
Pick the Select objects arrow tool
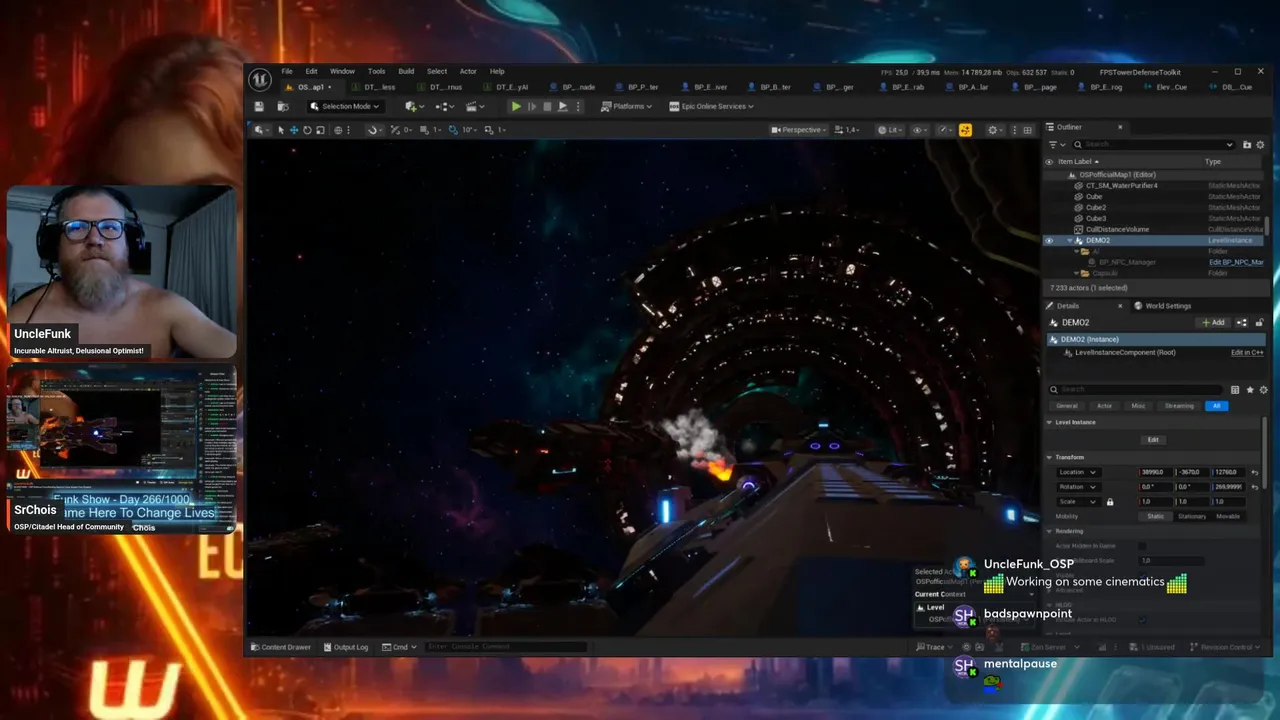pos(281,130)
